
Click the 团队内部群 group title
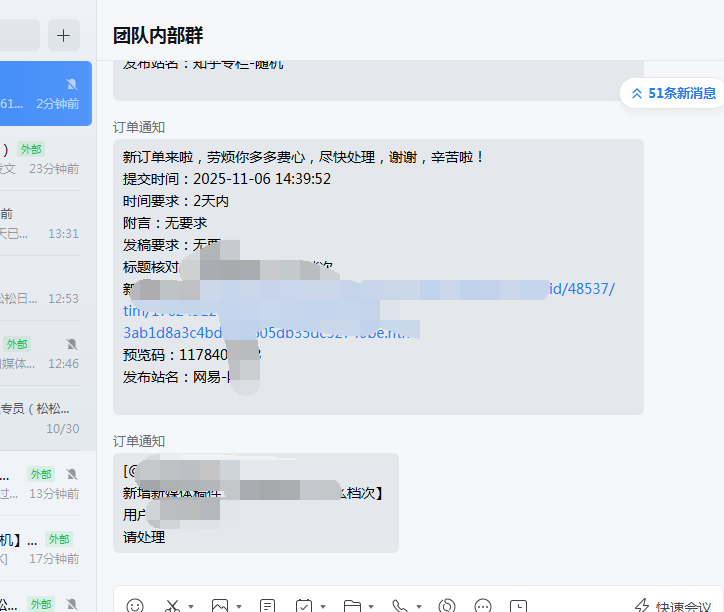[158, 36]
